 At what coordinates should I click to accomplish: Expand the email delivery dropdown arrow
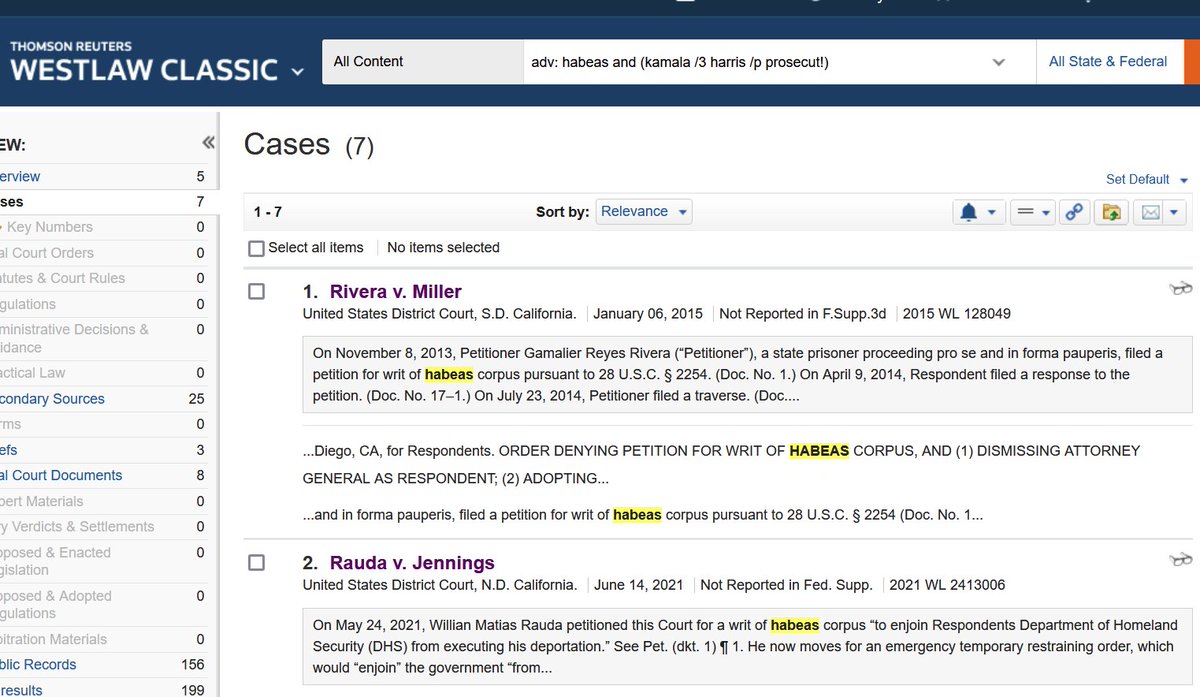[x=1174, y=212]
